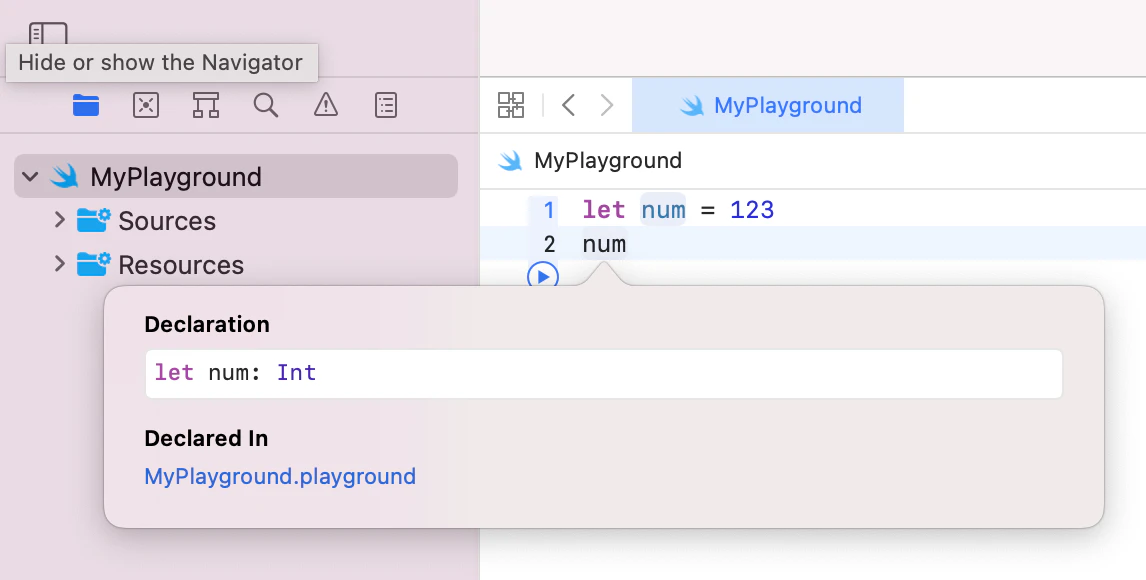Image resolution: width=1146 pixels, height=580 pixels.
Task: Click the Int type in declaration
Action: (296, 373)
